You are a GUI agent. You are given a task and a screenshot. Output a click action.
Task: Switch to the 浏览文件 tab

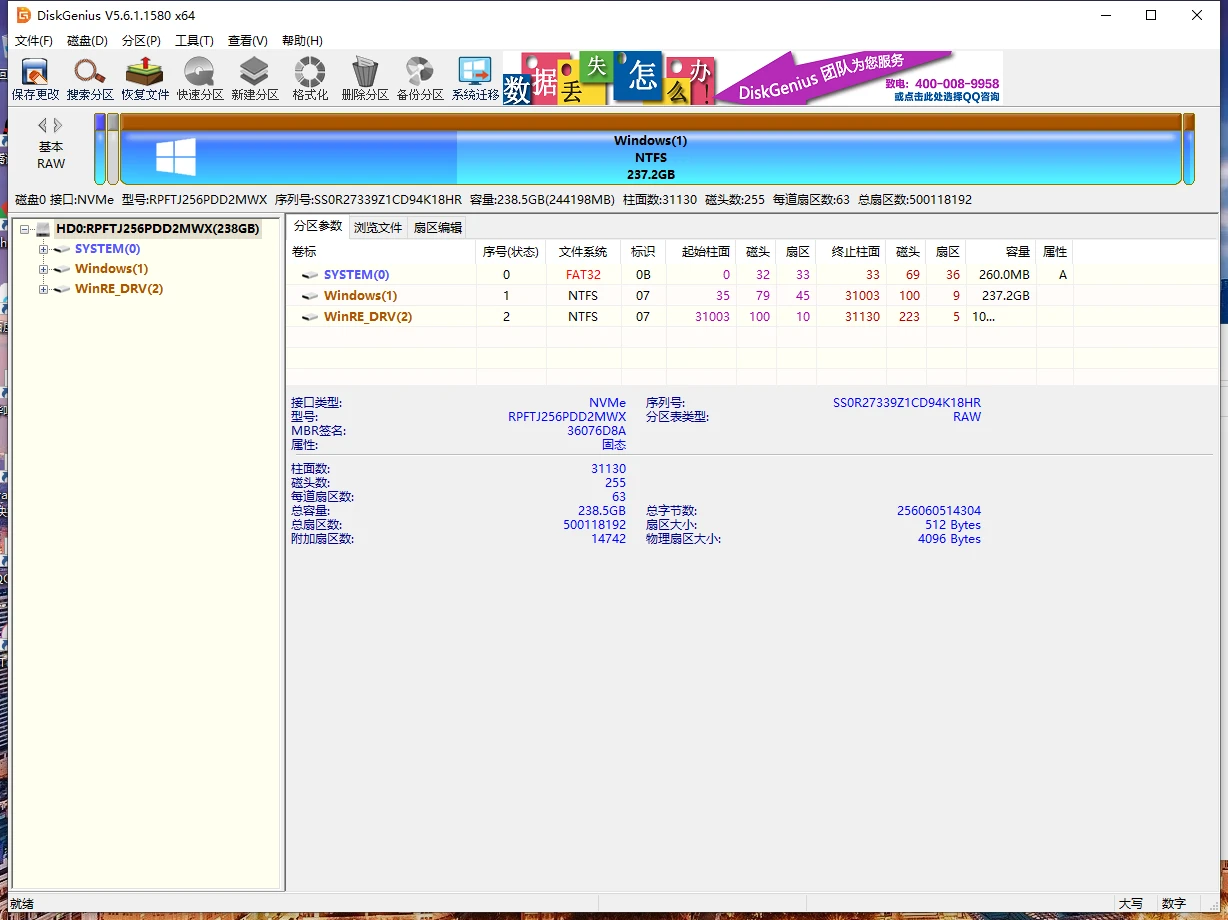coord(378,228)
